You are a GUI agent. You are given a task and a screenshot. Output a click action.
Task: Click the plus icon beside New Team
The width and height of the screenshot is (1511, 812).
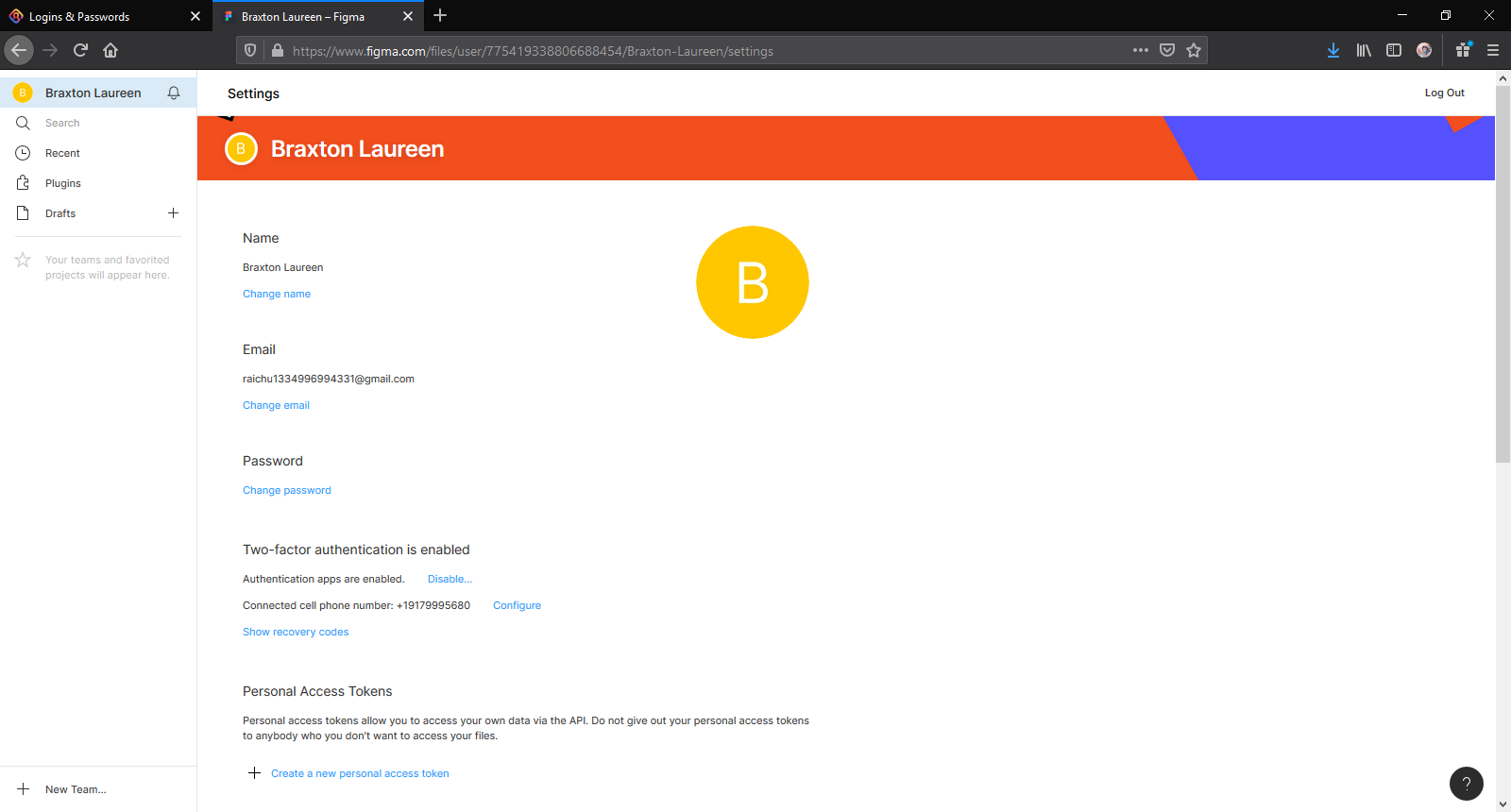tap(23, 789)
